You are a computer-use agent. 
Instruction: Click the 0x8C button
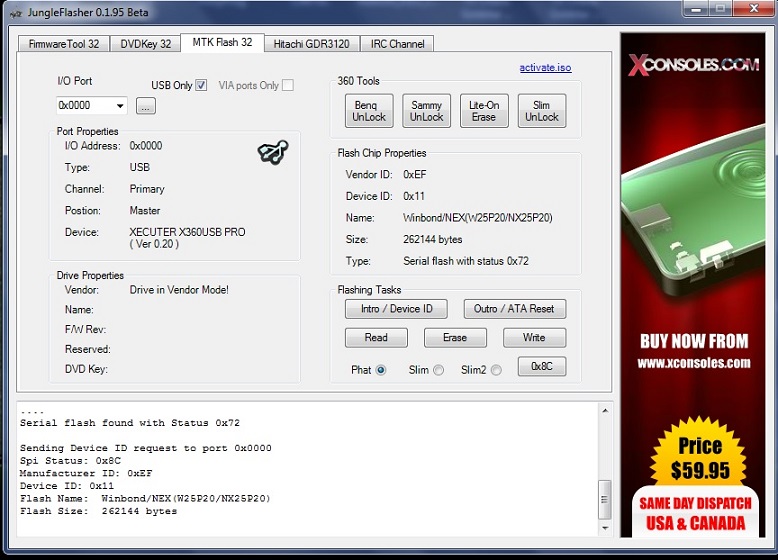pyautogui.click(x=542, y=367)
